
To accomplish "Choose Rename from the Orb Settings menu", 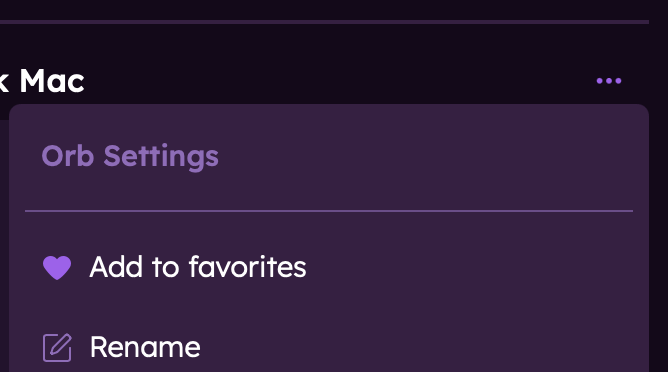I will coord(329,347).
